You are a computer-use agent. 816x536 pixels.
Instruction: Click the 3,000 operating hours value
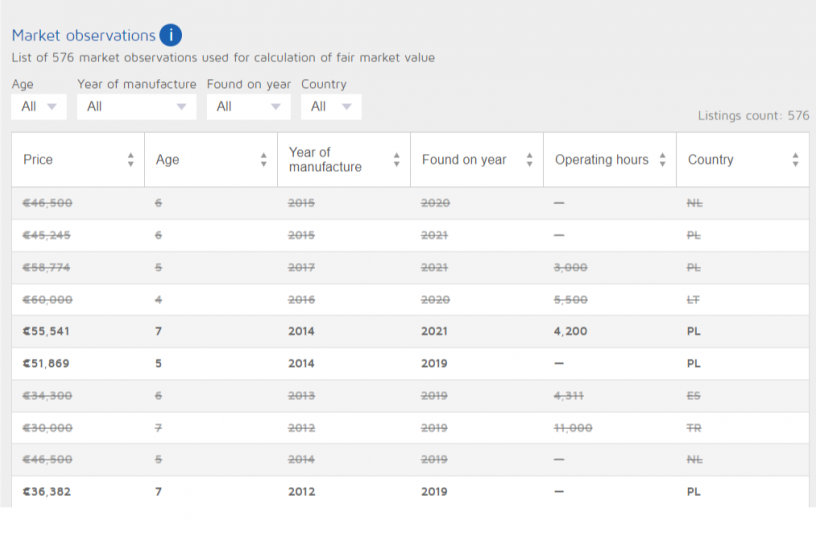(x=570, y=267)
